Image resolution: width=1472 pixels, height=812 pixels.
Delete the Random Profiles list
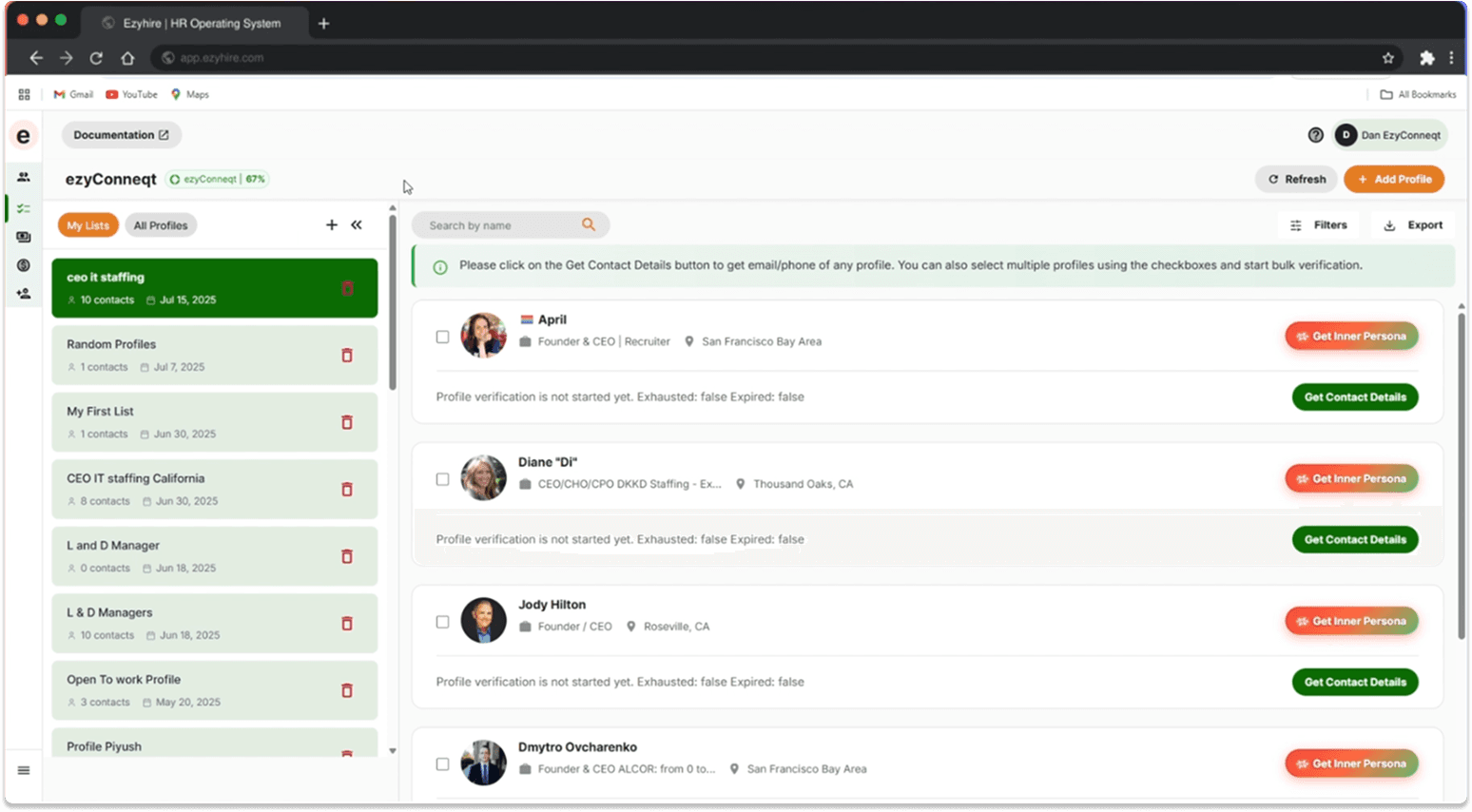point(347,356)
